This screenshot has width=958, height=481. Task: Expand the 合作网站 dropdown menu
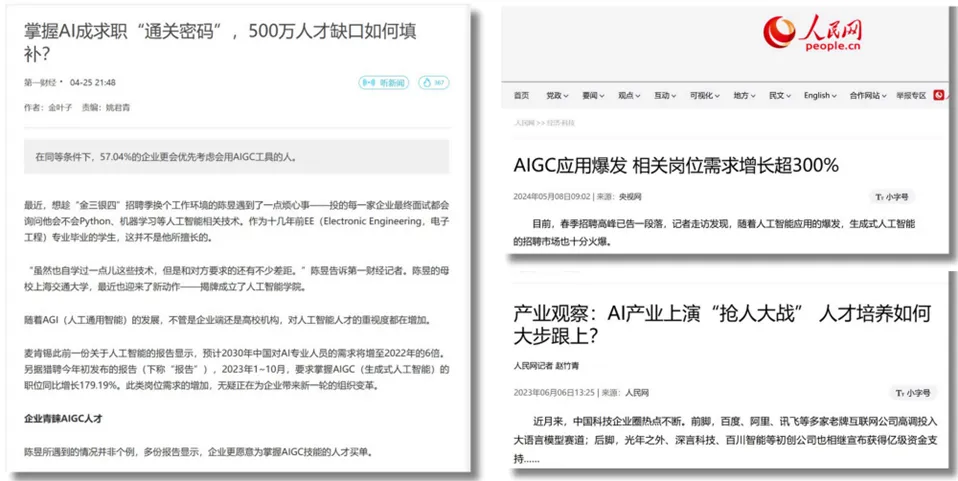pyautogui.click(x=868, y=95)
